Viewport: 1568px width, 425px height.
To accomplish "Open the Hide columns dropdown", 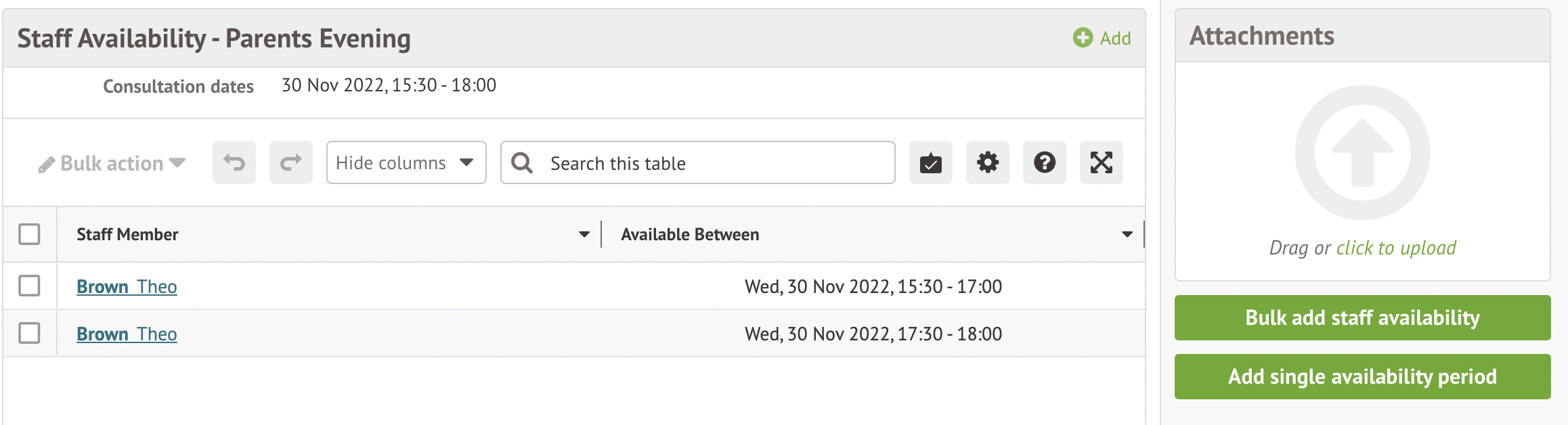I will [x=406, y=162].
